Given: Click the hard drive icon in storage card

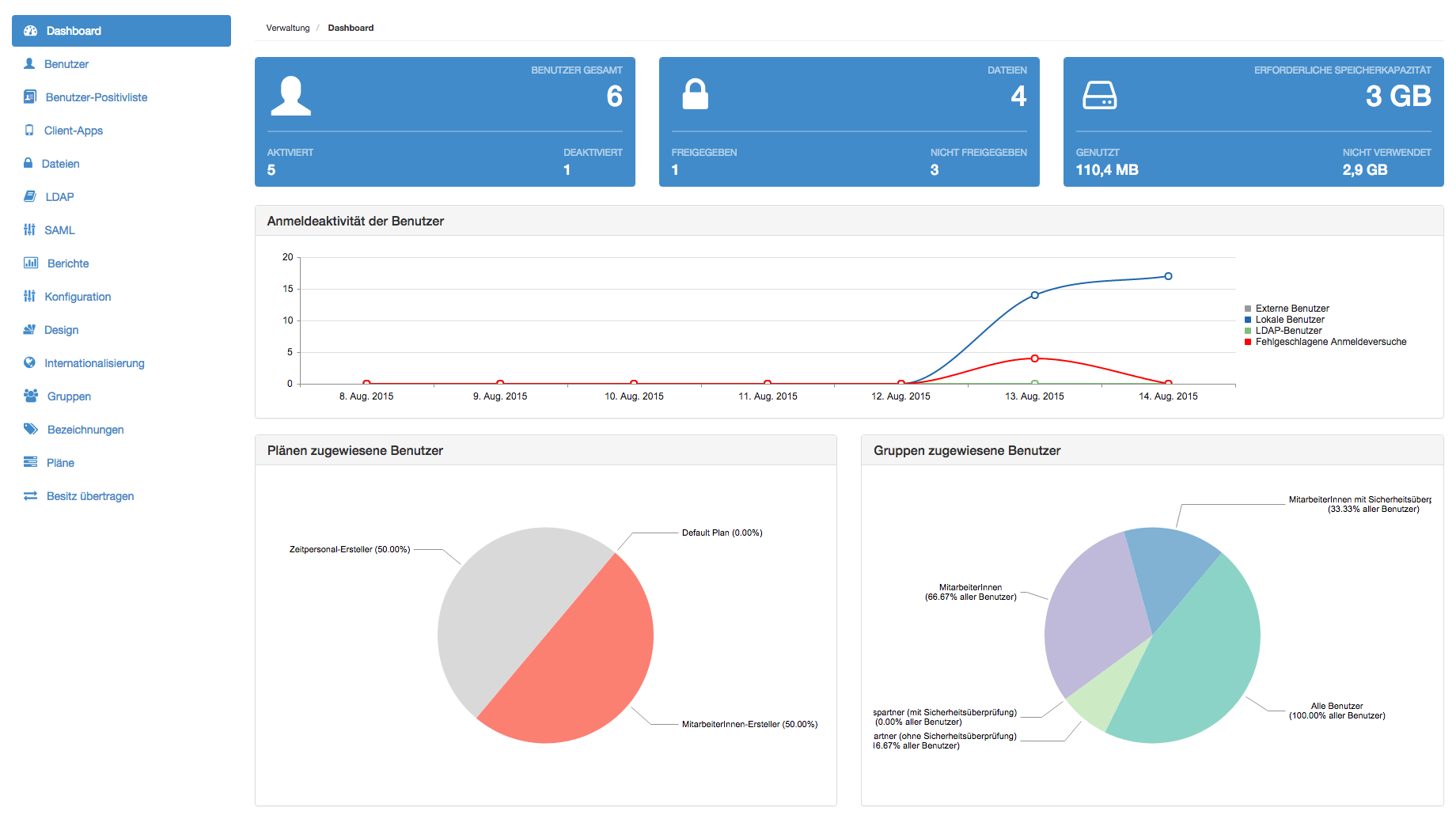Looking at the screenshot, I should coord(1099,95).
